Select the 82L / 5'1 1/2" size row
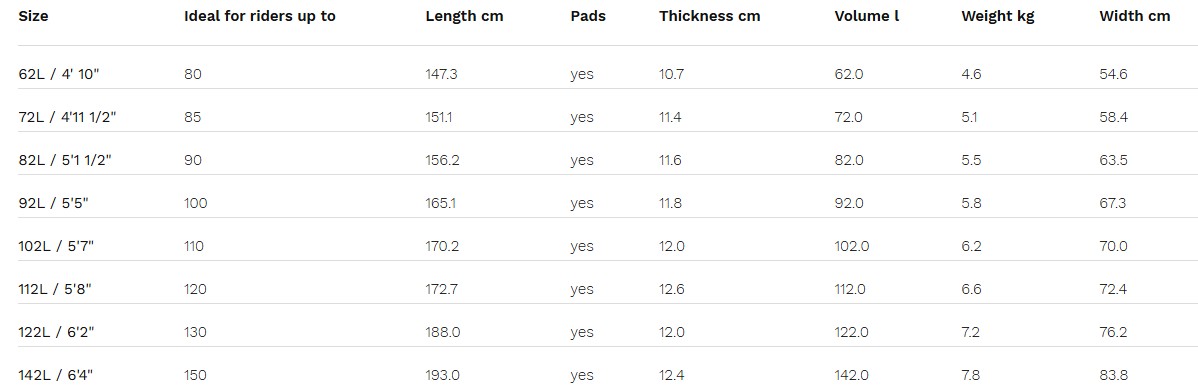1198x392 pixels. pyautogui.click(x=599, y=160)
